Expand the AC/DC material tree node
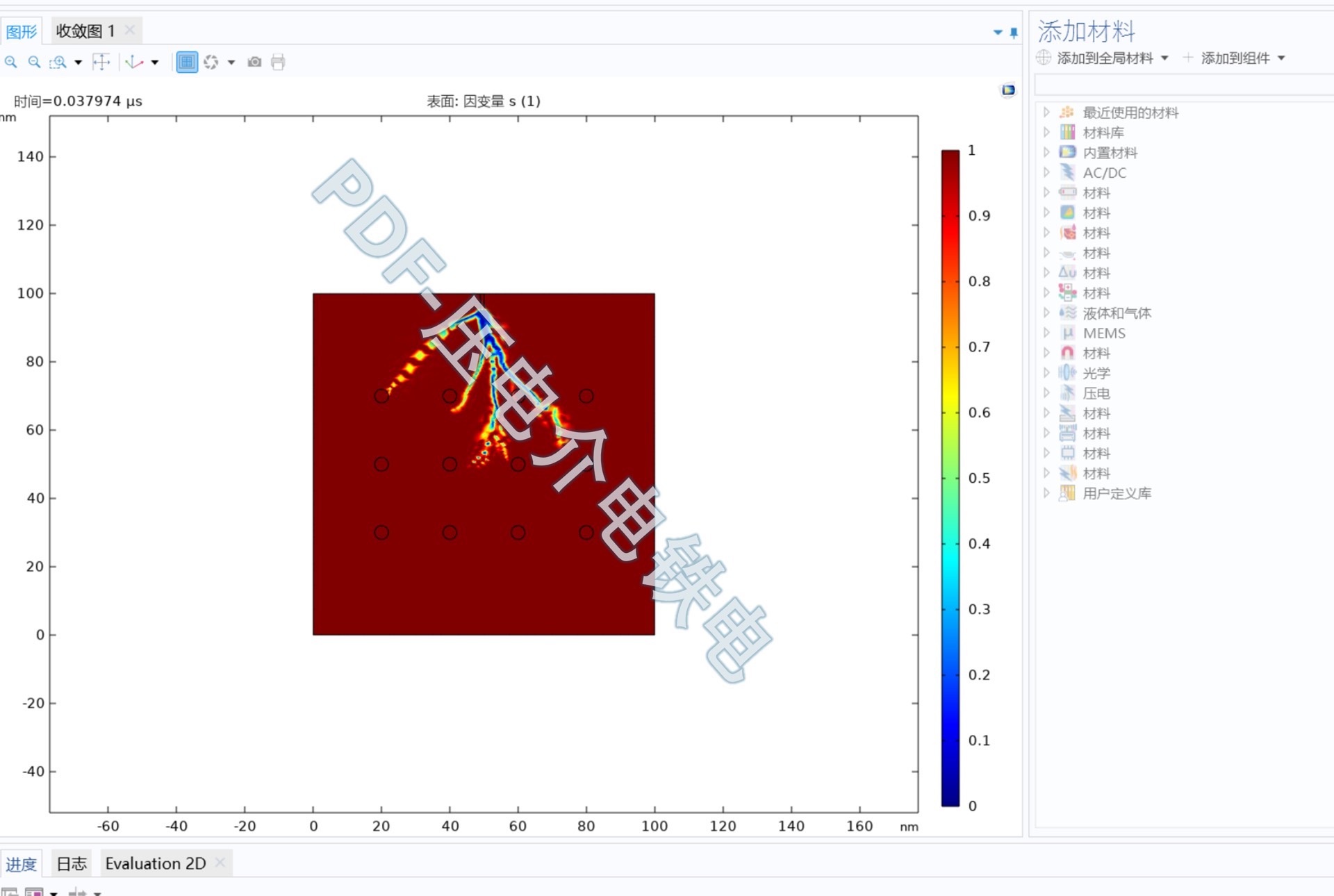The width and height of the screenshot is (1334, 896). (x=1046, y=172)
